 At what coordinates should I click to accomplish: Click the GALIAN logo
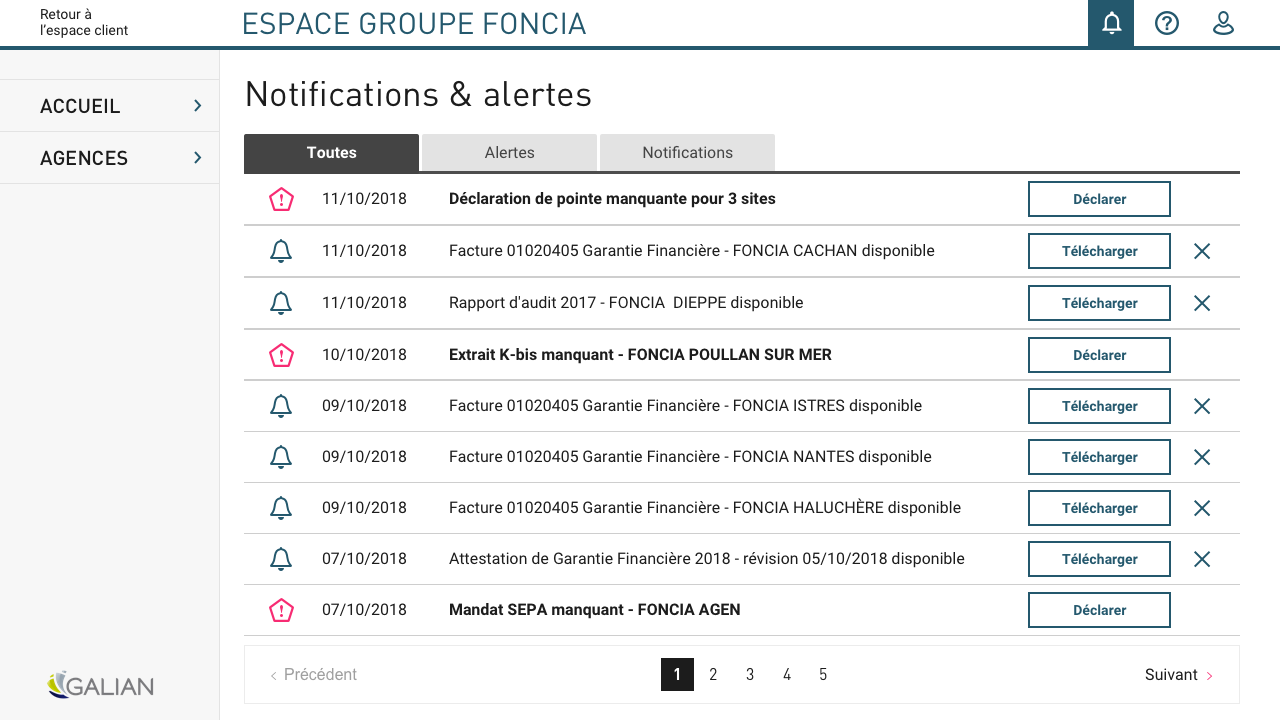point(100,685)
